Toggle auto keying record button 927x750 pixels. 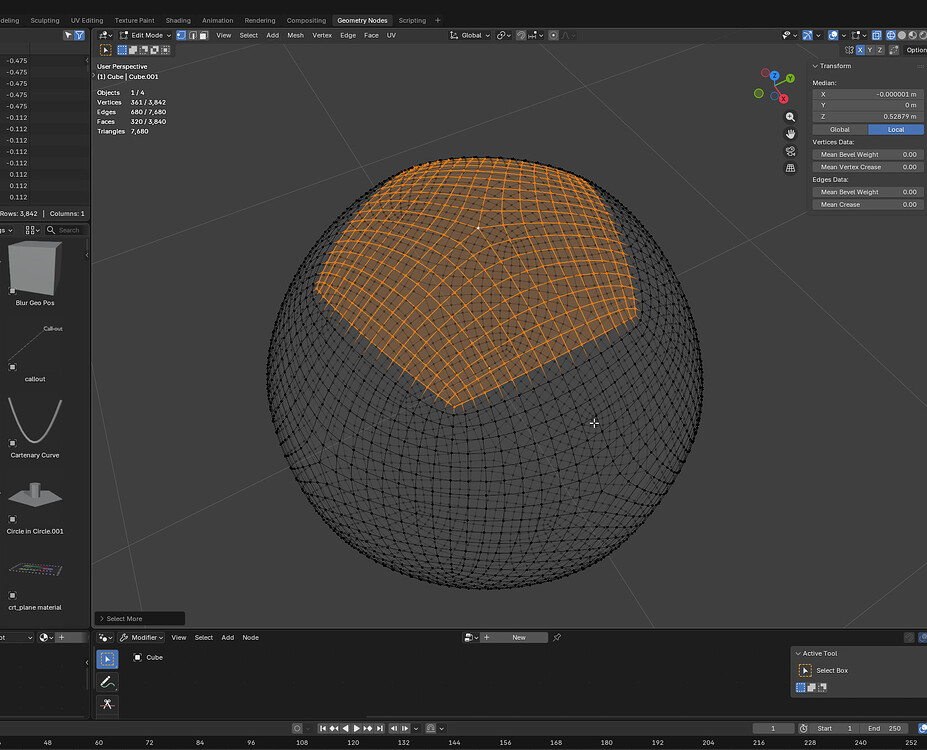pos(297,729)
